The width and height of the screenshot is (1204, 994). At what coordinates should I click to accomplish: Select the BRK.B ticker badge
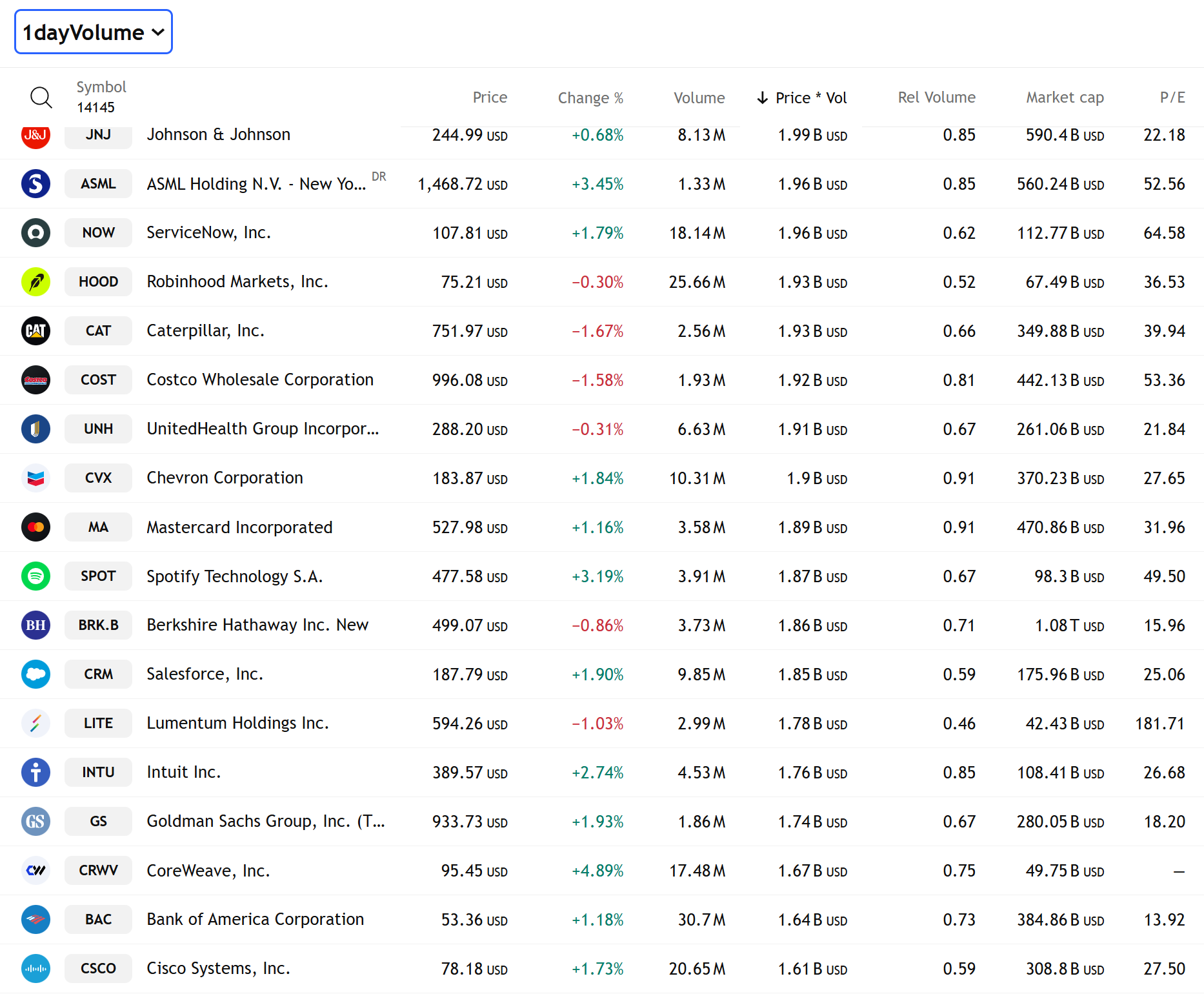tap(98, 625)
